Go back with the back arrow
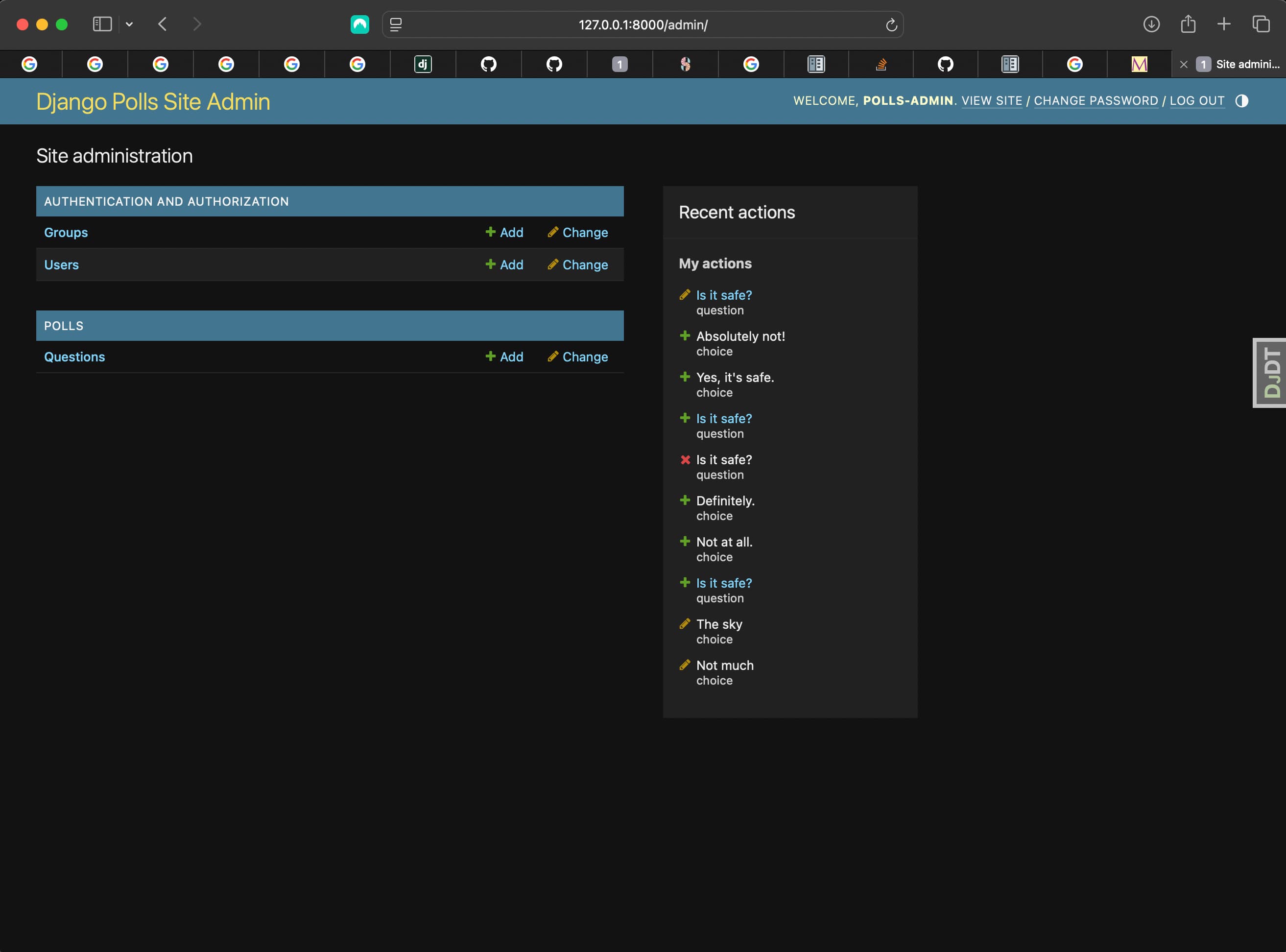Screen dimensions: 1286x952 [x=163, y=24]
